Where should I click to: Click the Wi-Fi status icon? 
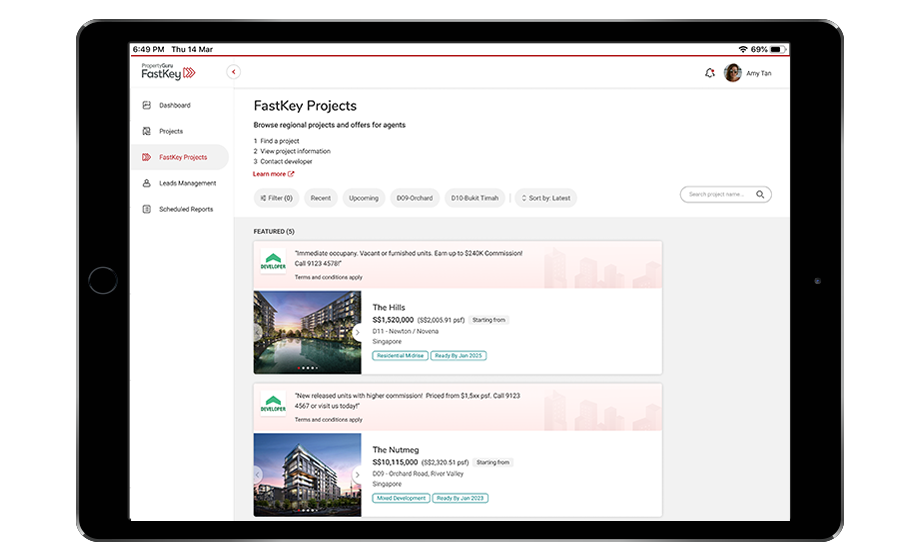[x=743, y=49]
